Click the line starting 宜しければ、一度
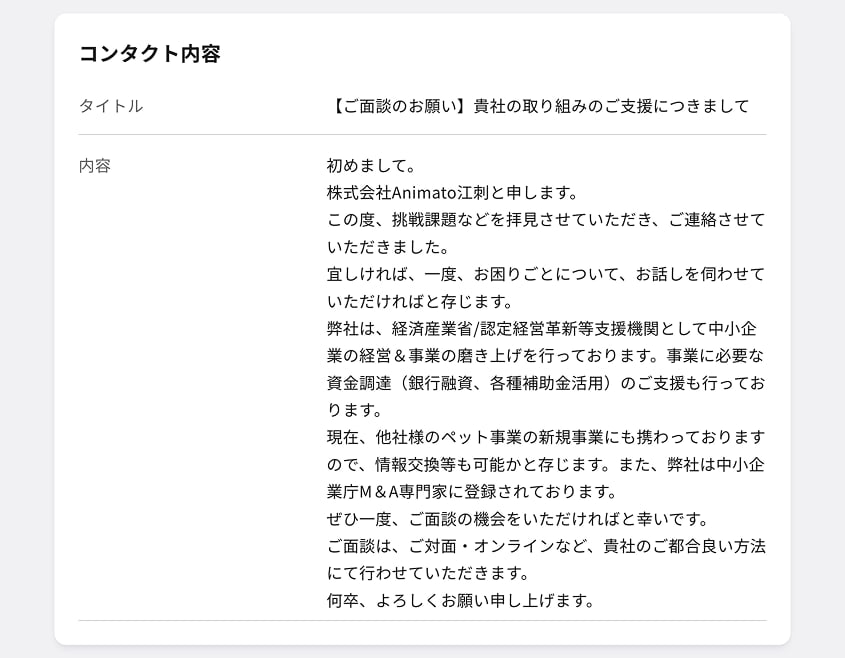 545,274
